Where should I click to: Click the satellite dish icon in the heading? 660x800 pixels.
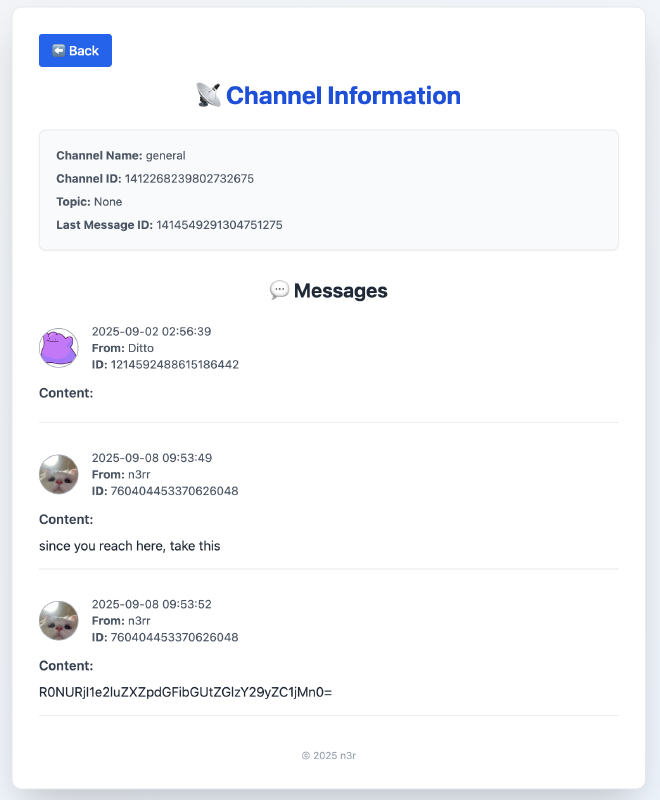point(208,96)
